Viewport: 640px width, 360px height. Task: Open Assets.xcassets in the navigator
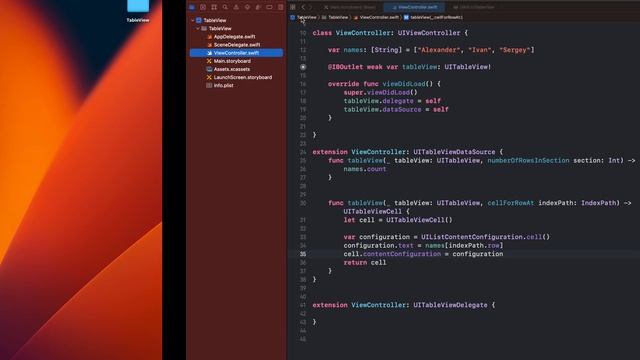click(231, 69)
